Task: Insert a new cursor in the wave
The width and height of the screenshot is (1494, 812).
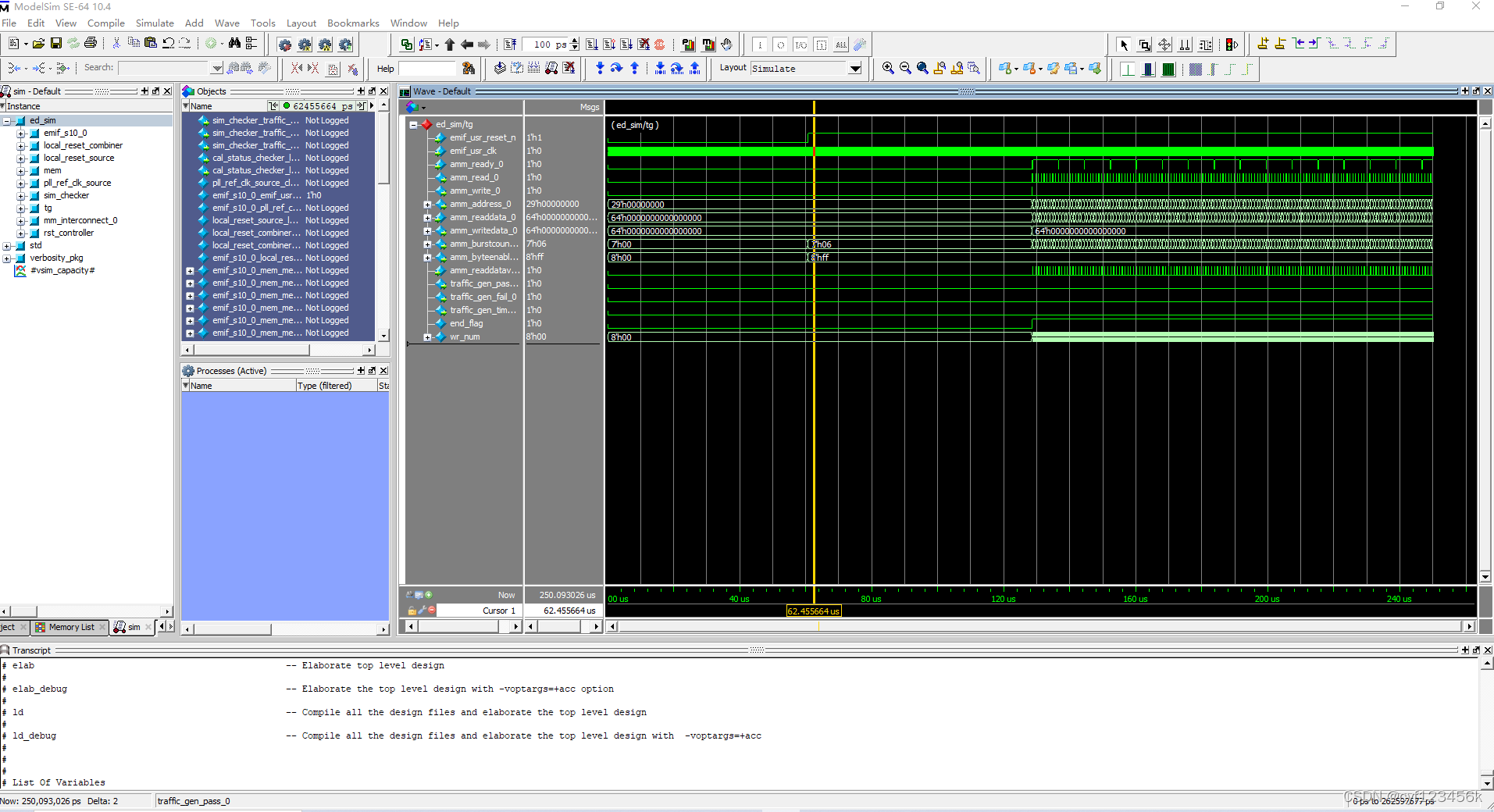Action: (1263, 44)
